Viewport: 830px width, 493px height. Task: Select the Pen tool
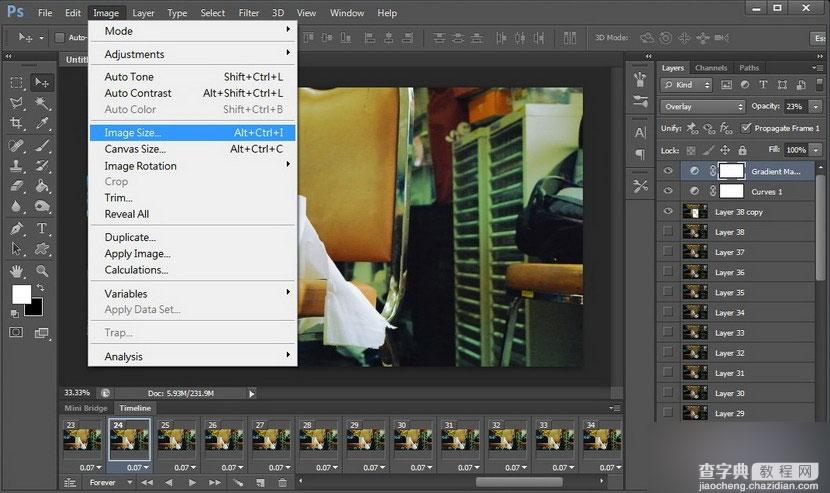pos(16,228)
